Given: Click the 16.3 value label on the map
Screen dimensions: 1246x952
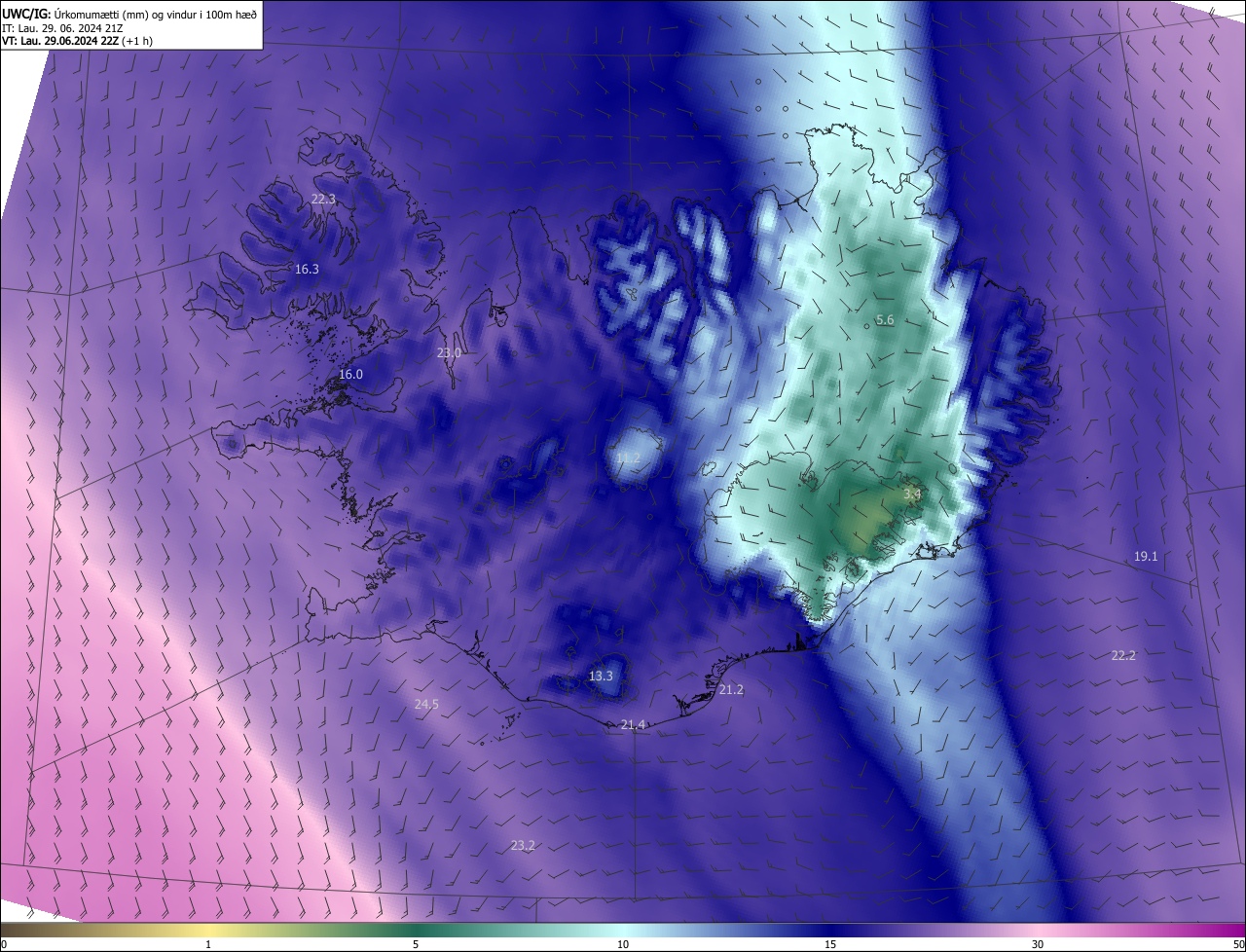Looking at the screenshot, I should coord(307,269).
